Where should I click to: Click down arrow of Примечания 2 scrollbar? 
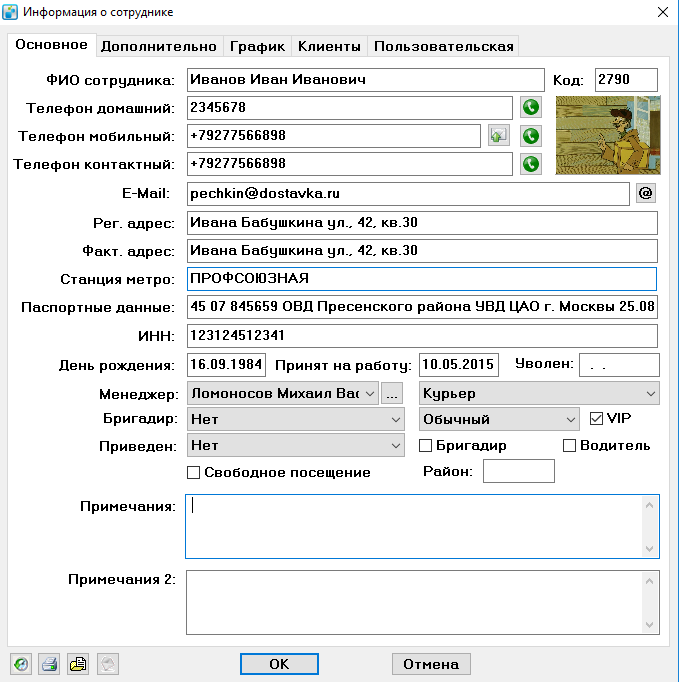pyautogui.click(x=649, y=625)
